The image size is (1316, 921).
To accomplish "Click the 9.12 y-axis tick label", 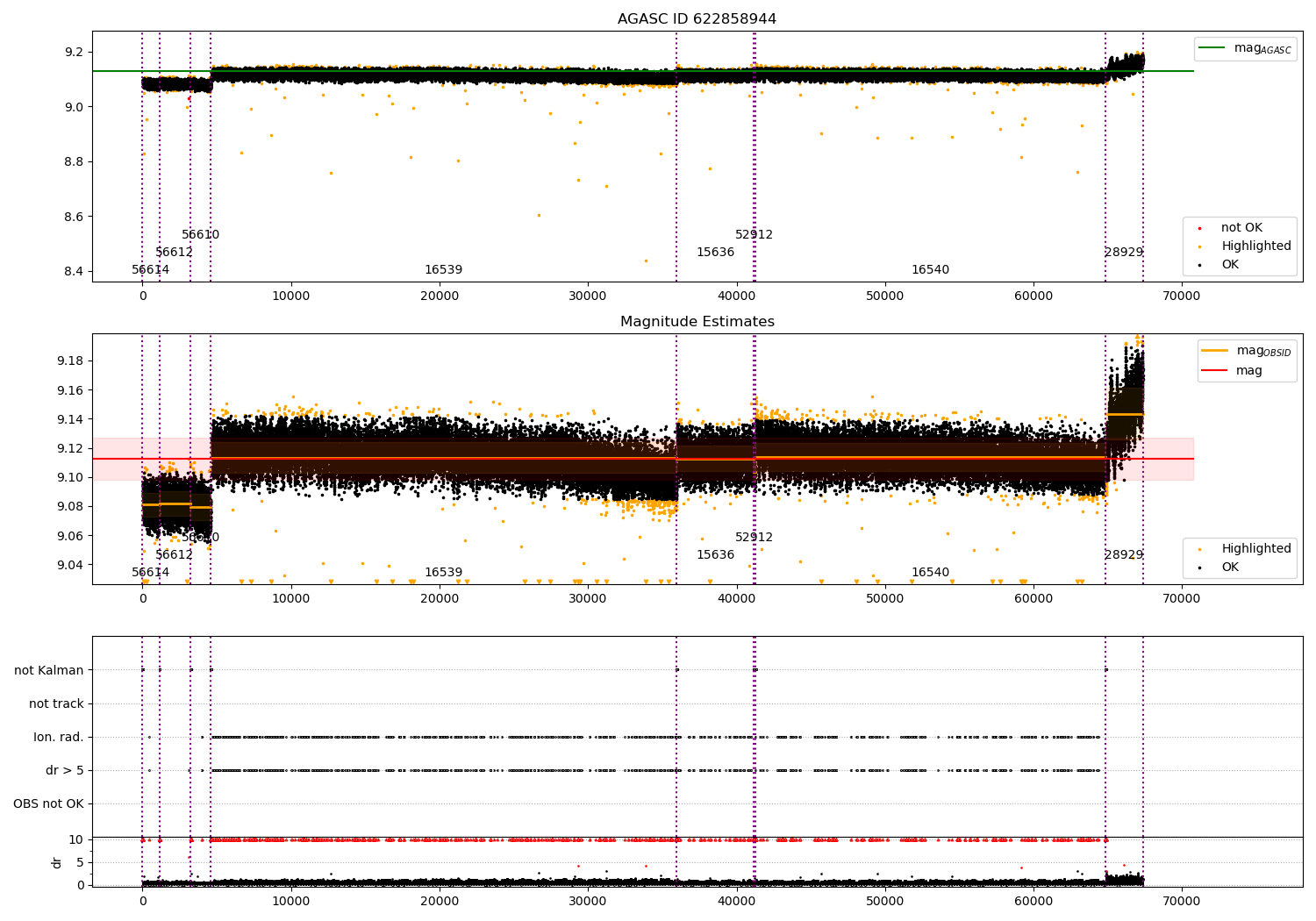I will [71, 448].
